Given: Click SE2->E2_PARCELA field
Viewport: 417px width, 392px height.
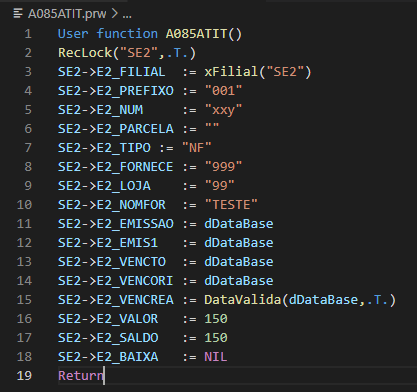Looking at the screenshot, I should (x=116, y=129).
